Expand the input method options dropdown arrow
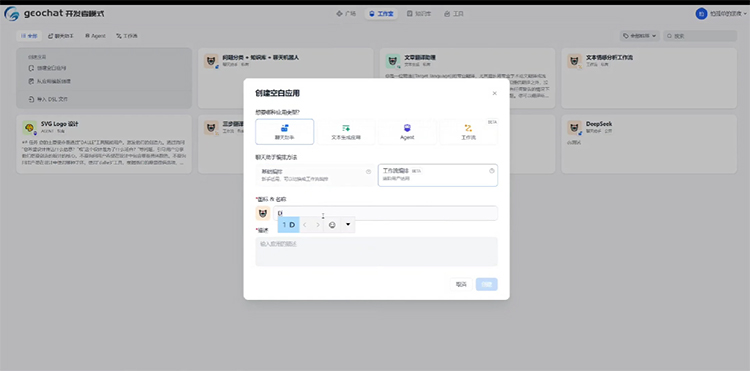This screenshot has height=371, width=750. pos(348,224)
